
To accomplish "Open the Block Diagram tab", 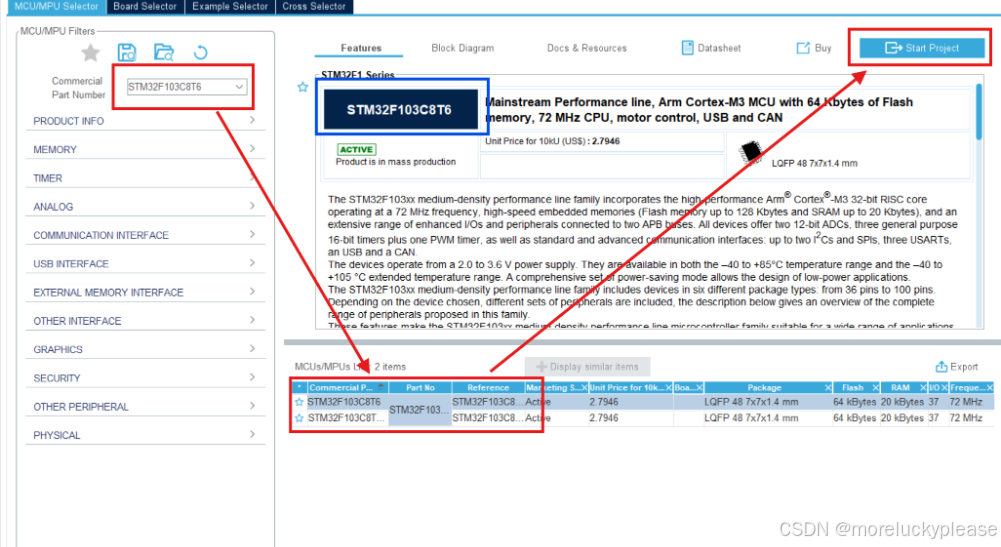I will click(462, 48).
